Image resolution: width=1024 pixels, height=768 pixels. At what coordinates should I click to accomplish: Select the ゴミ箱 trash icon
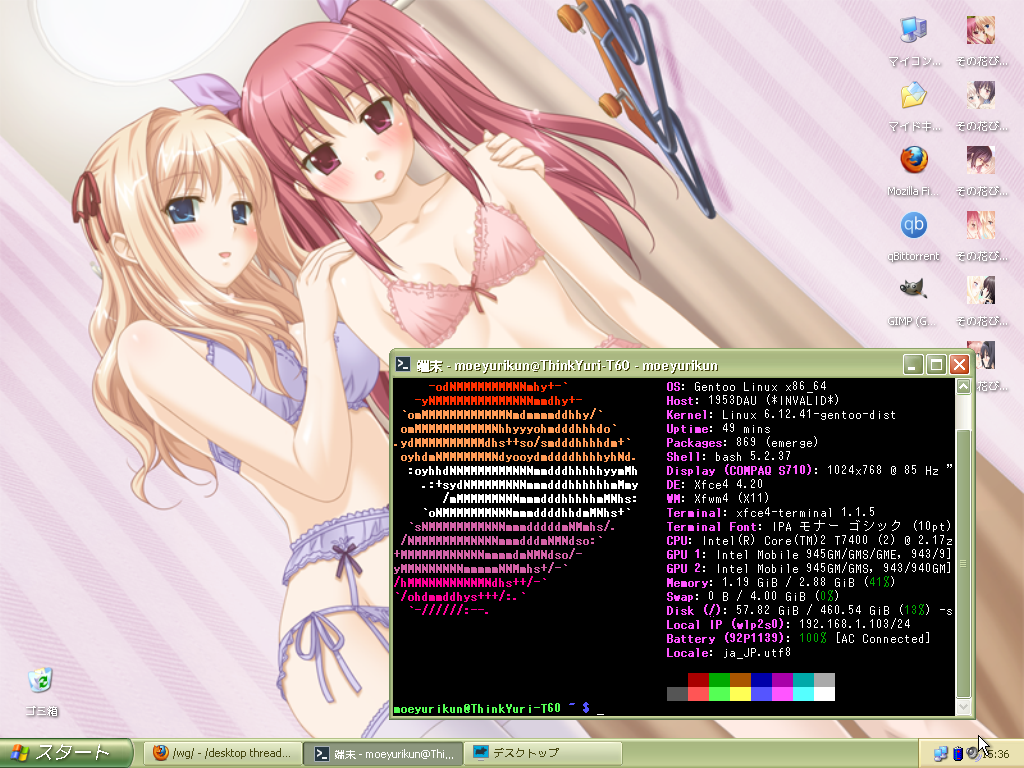coord(40,680)
